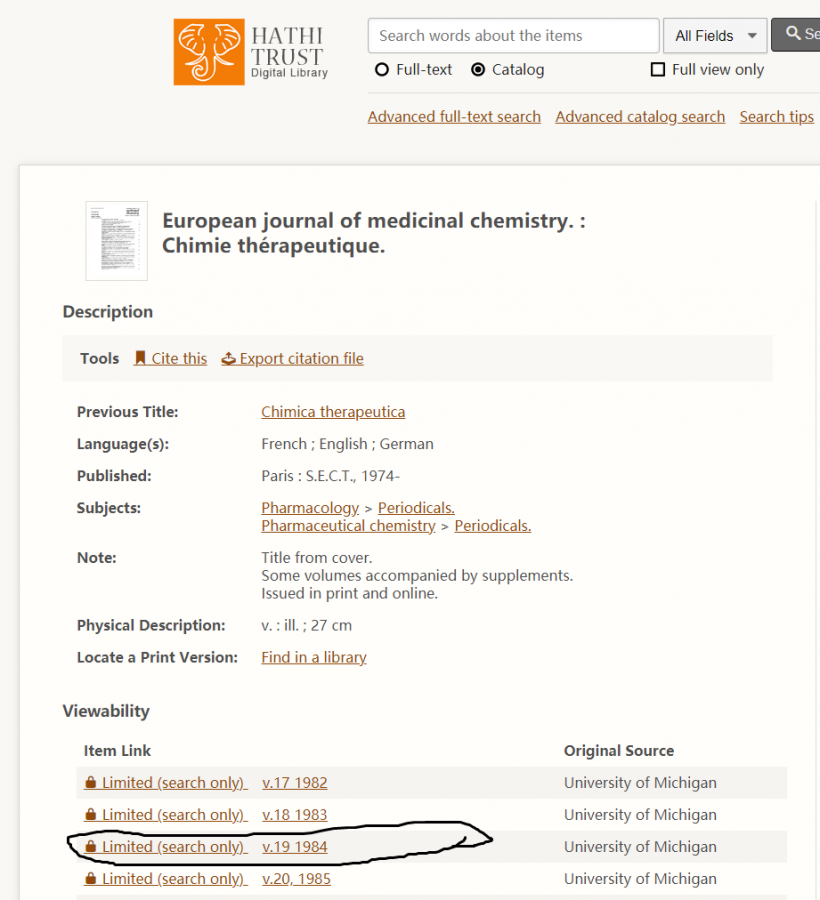
Task: Focus the search words input field
Action: coord(513,36)
